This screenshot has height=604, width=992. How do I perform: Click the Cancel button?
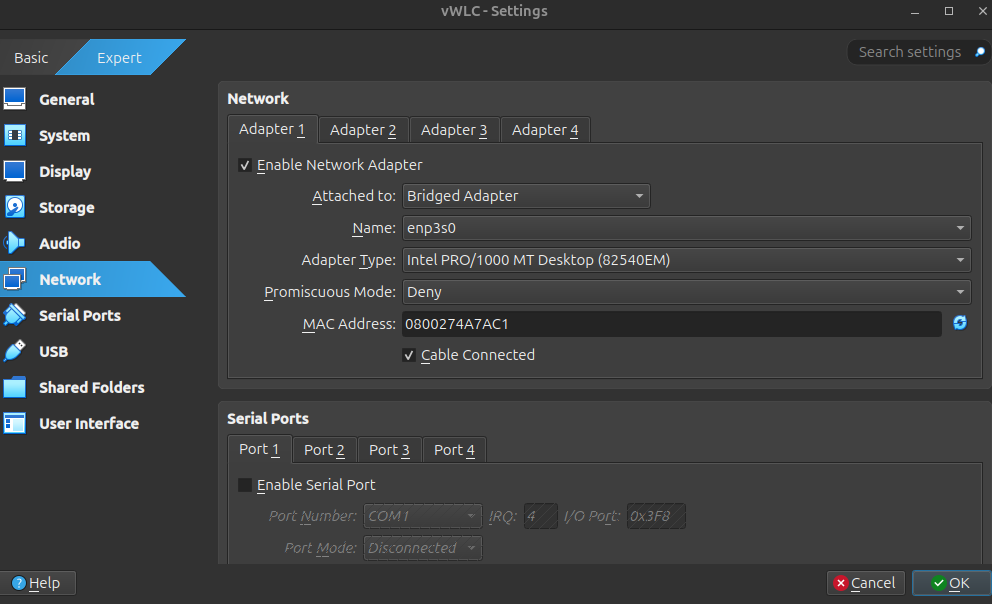click(866, 583)
